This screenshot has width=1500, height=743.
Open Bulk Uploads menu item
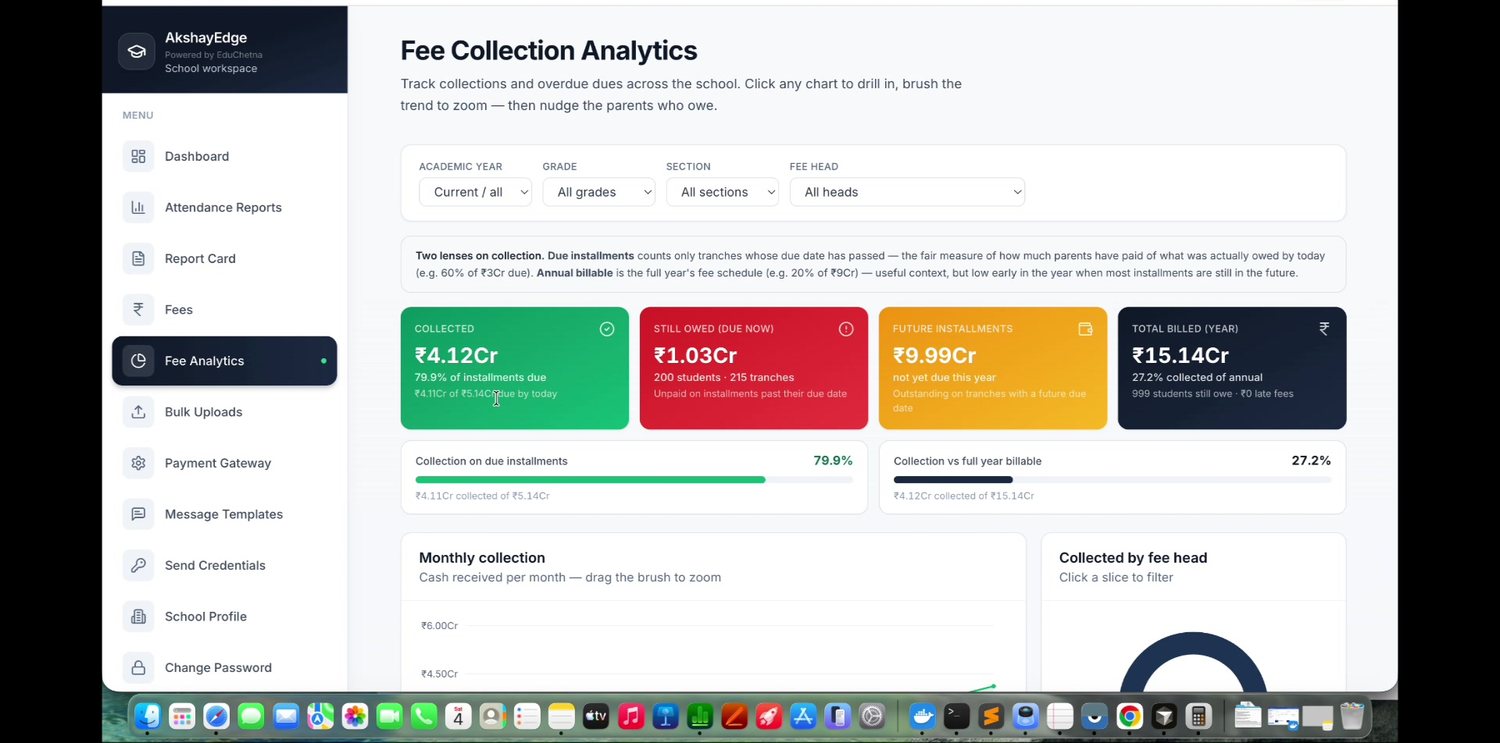(224, 411)
